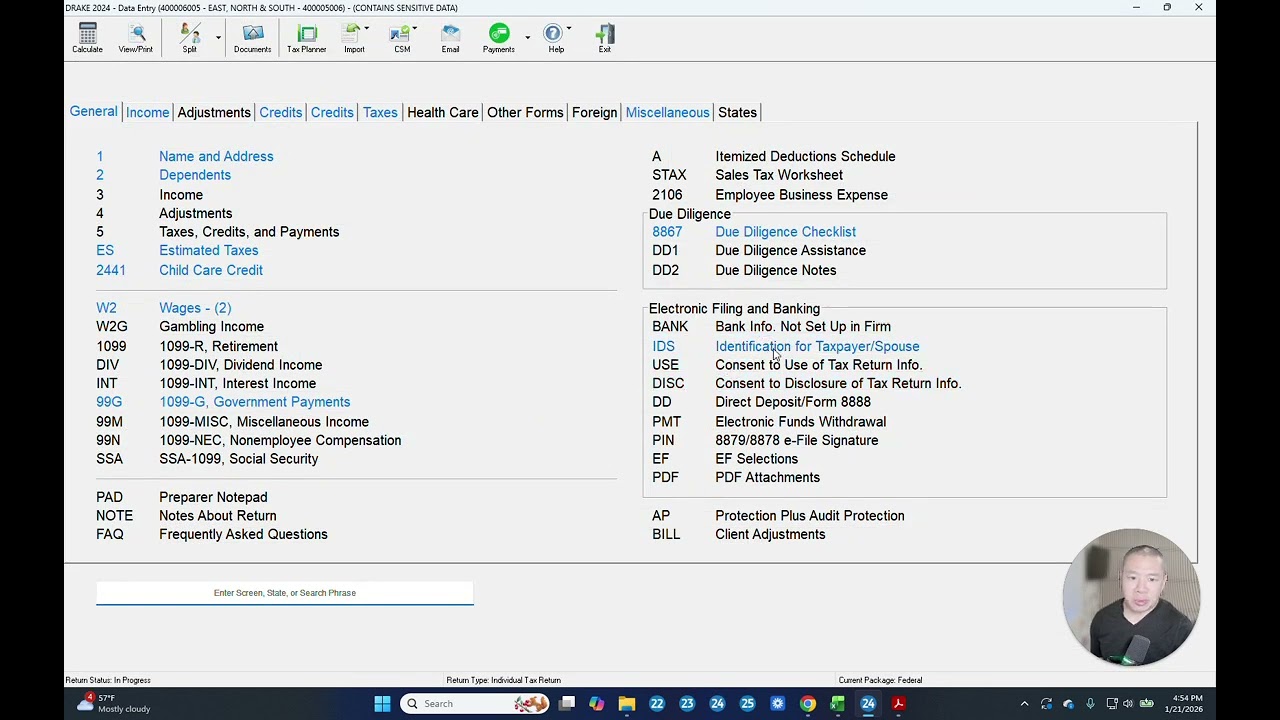Switch to the General tab
Image resolution: width=1280 pixels, height=720 pixels.
(x=93, y=112)
